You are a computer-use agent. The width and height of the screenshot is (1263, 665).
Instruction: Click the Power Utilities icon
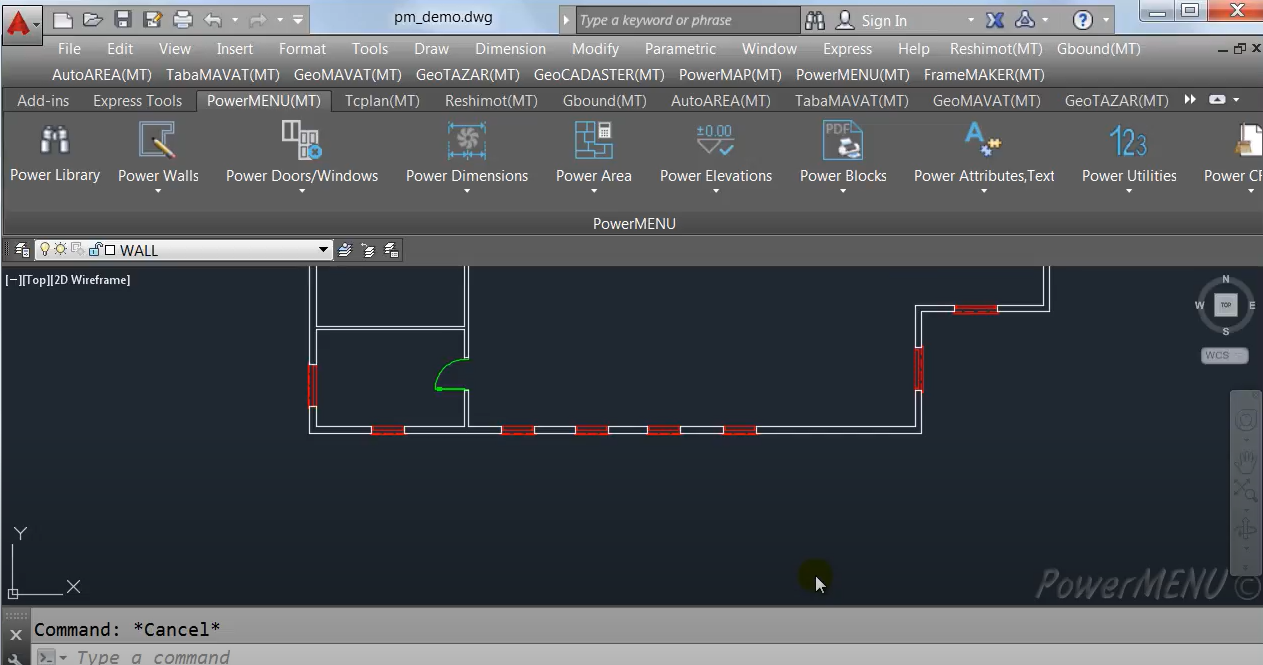point(1129,140)
